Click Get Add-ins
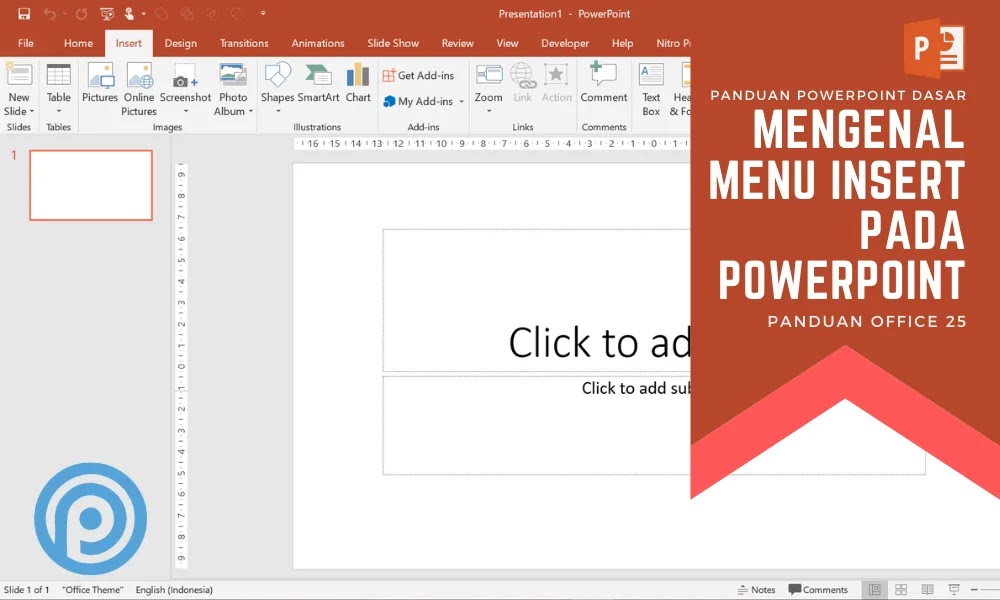This screenshot has width=1000, height=600. pyautogui.click(x=418, y=75)
